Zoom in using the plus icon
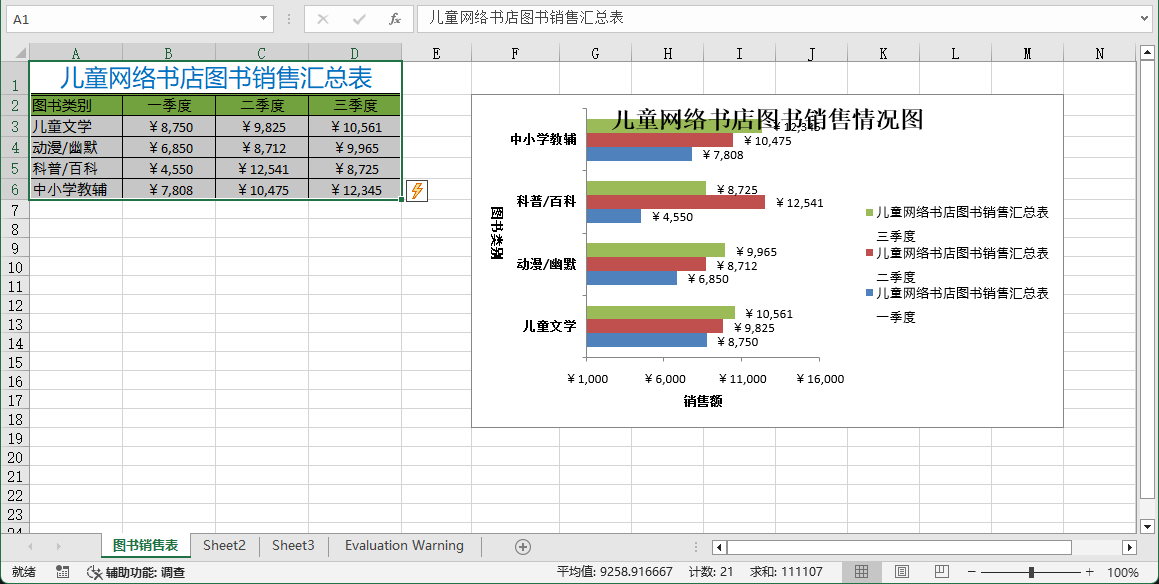Screen dimensions: 1159x584 (1089, 572)
